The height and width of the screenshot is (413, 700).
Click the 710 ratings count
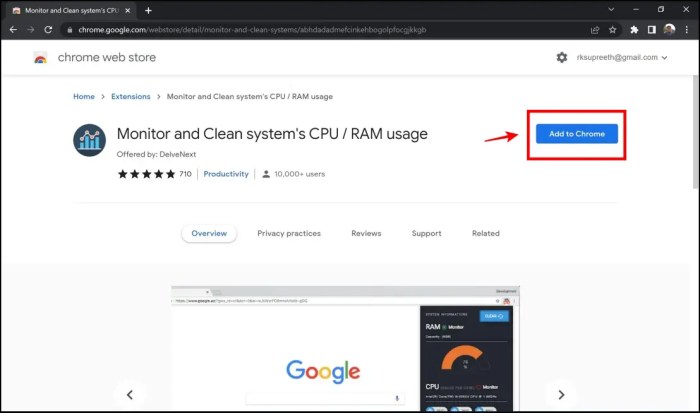[x=185, y=174]
